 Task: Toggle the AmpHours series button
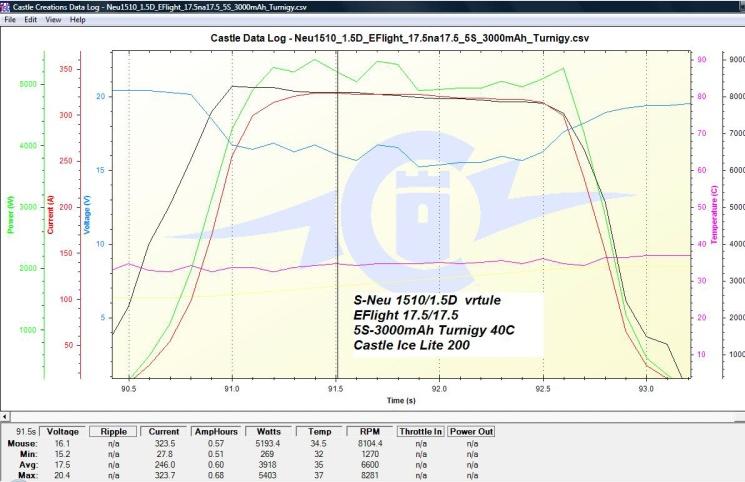coord(216,432)
